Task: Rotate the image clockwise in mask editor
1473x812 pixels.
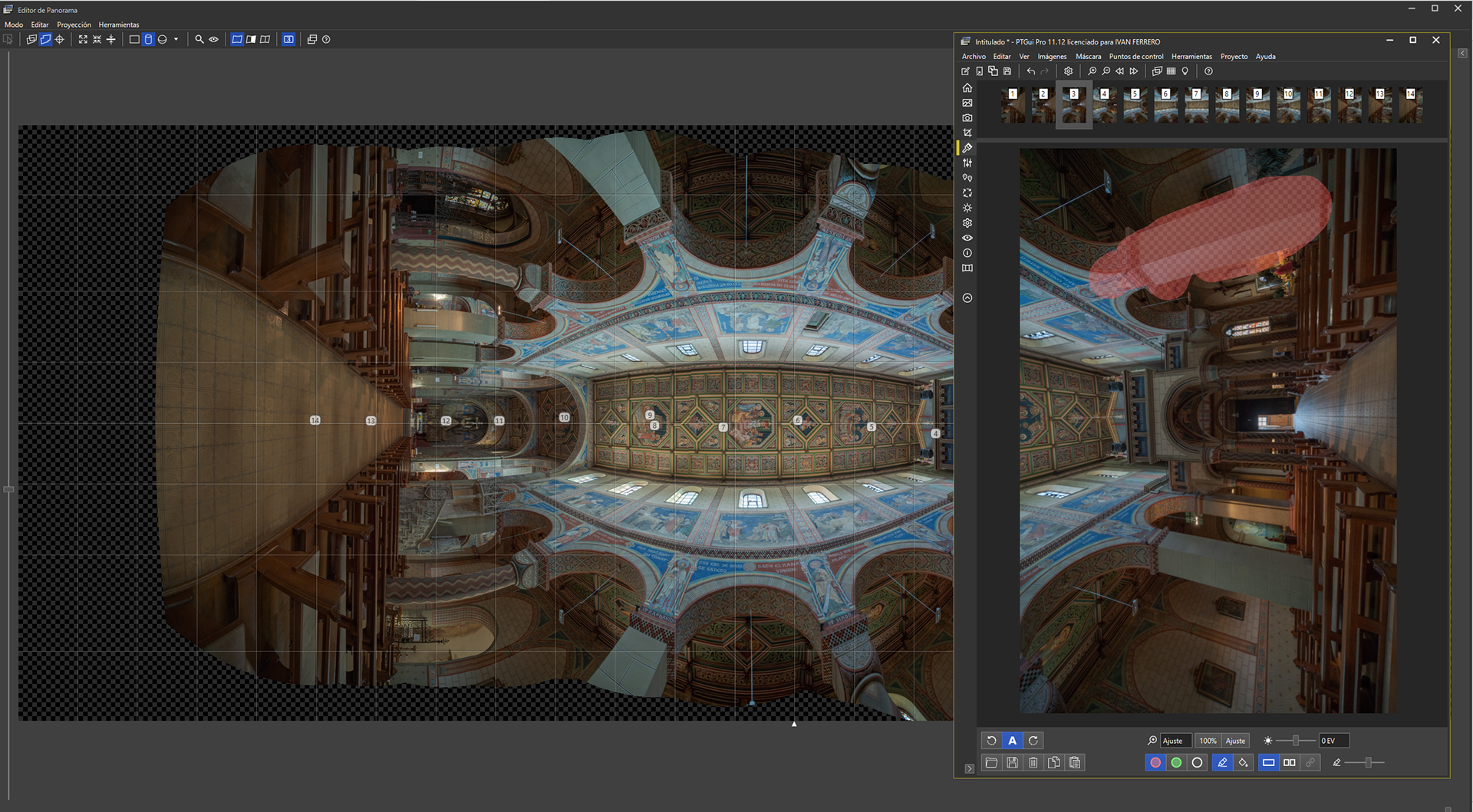Action: (x=1033, y=741)
